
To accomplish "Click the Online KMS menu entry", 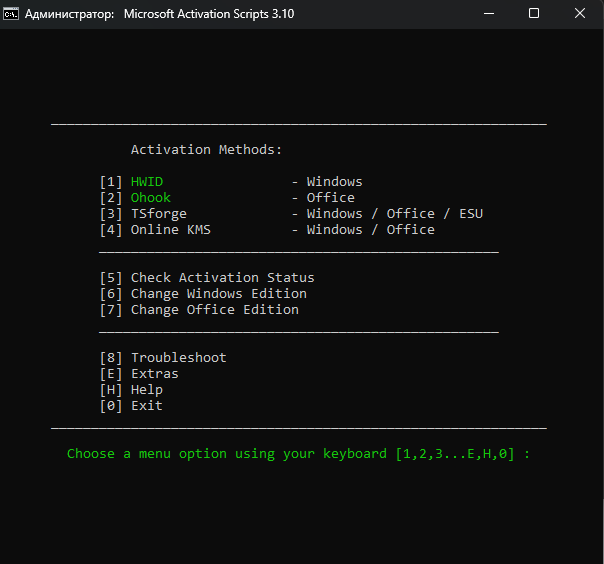I will click(171, 230).
